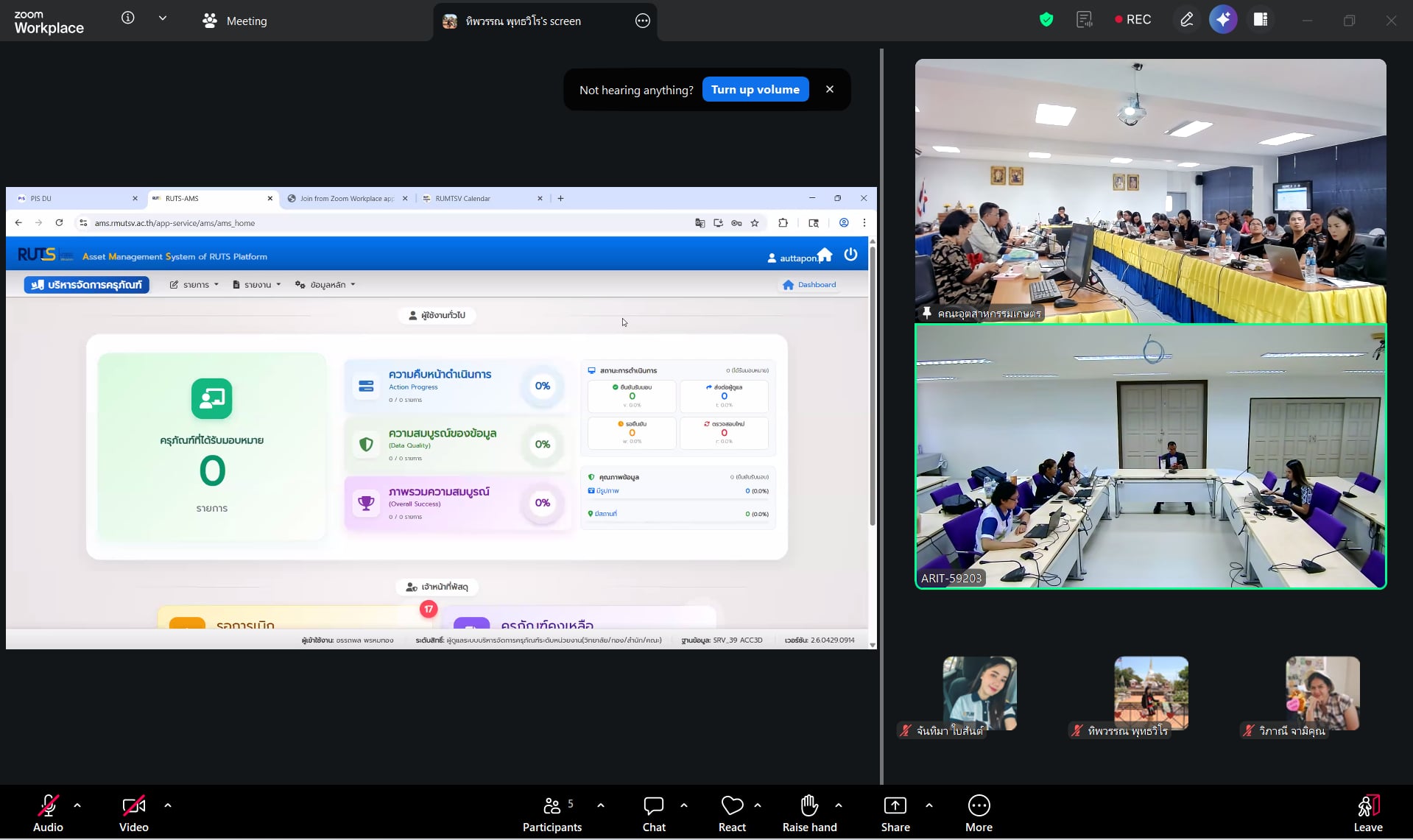
Task: Start the Video camera
Action: (133, 813)
